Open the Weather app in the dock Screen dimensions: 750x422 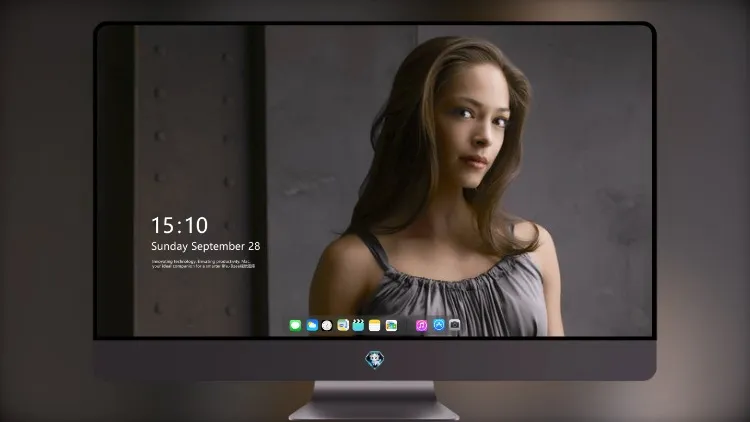tap(312, 325)
